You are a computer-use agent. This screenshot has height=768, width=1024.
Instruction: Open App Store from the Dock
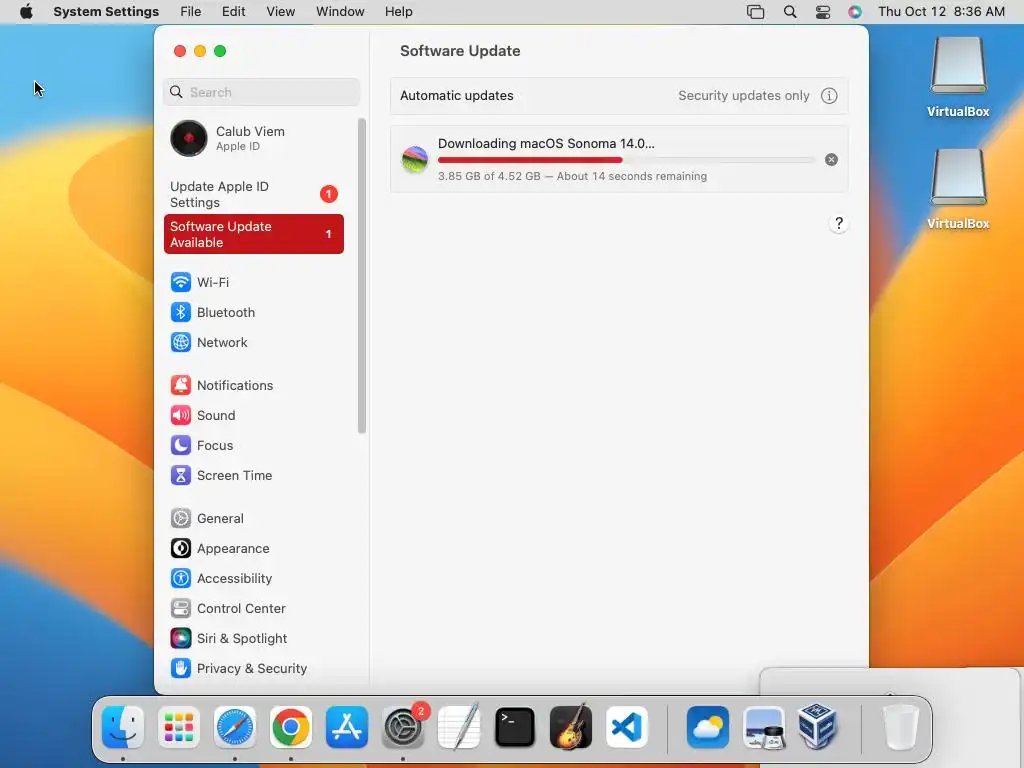(347, 727)
